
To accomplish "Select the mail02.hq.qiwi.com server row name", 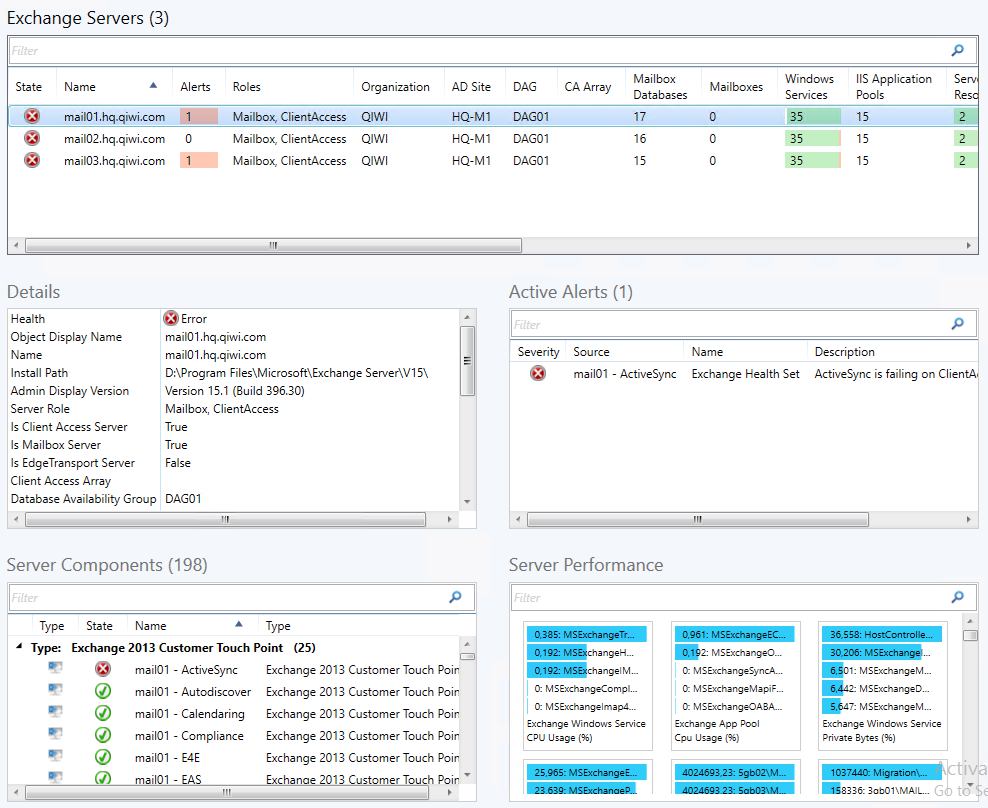I will point(114,139).
